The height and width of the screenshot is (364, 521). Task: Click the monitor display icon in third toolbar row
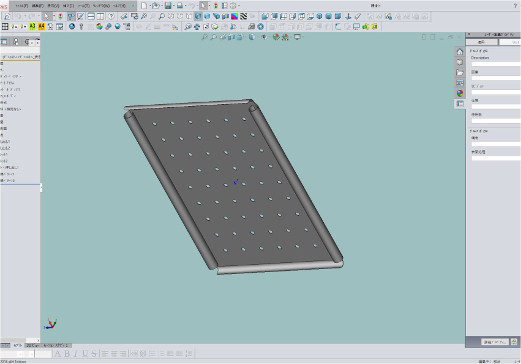pos(356,26)
